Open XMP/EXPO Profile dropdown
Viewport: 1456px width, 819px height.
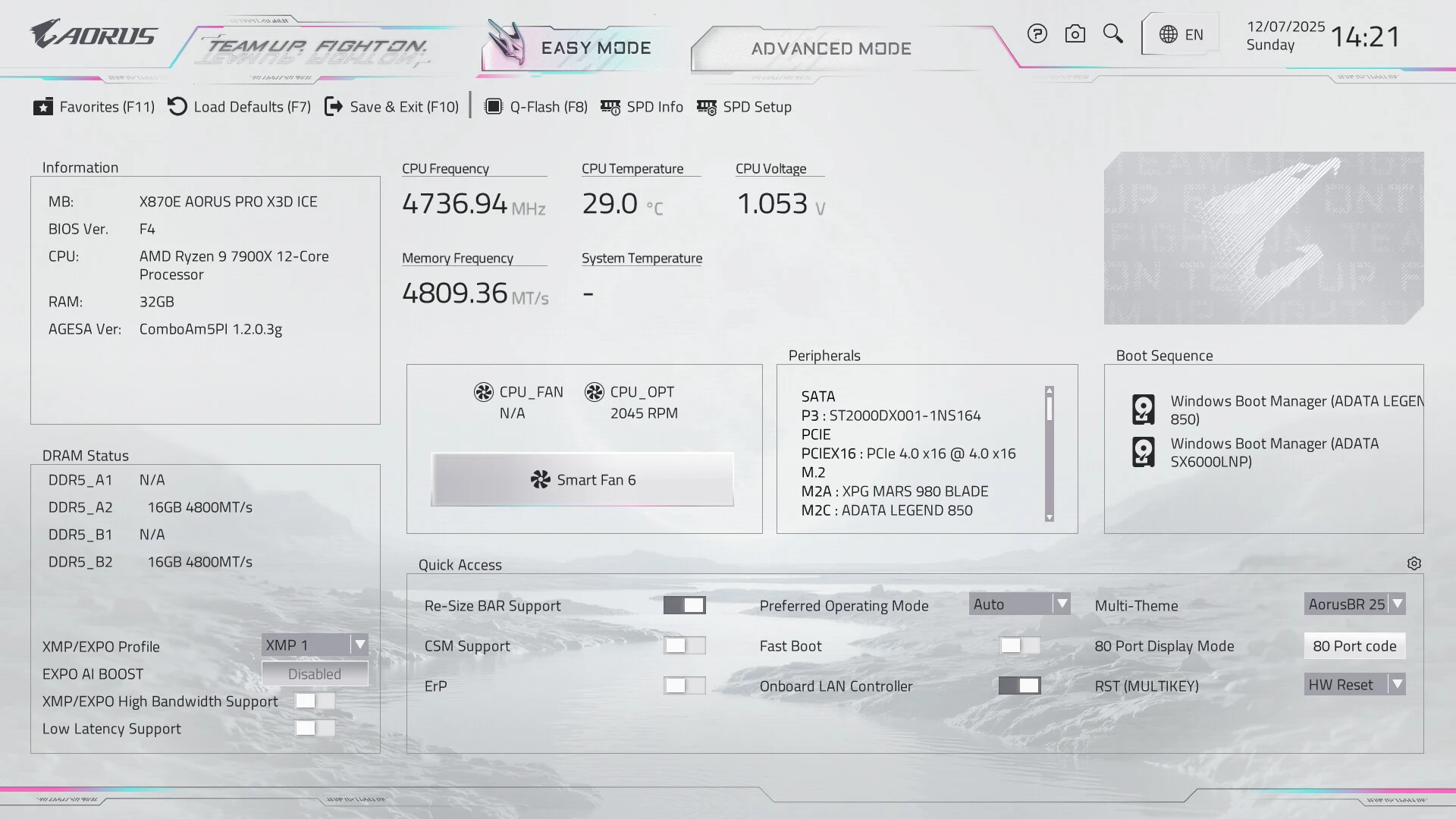pos(315,645)
